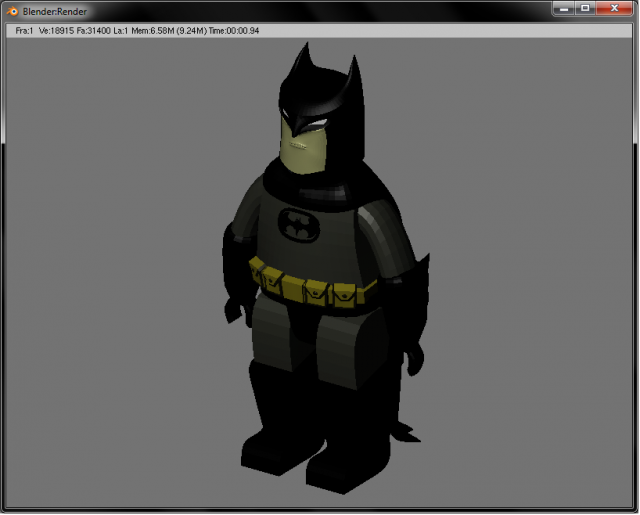Click the rendered Batman character image
Image resolution: width=640 pixels, height=515 pixels.
click(326, 268)
